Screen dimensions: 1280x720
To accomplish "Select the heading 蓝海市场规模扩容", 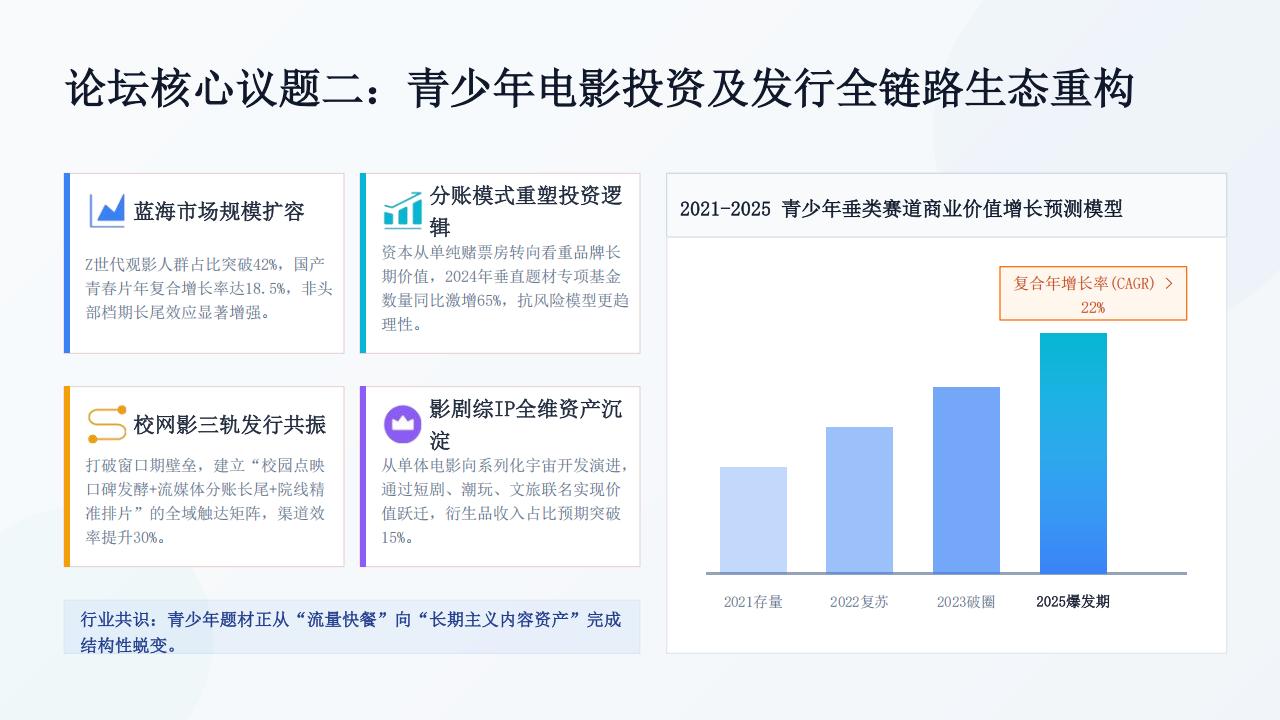I will (219, 212).
